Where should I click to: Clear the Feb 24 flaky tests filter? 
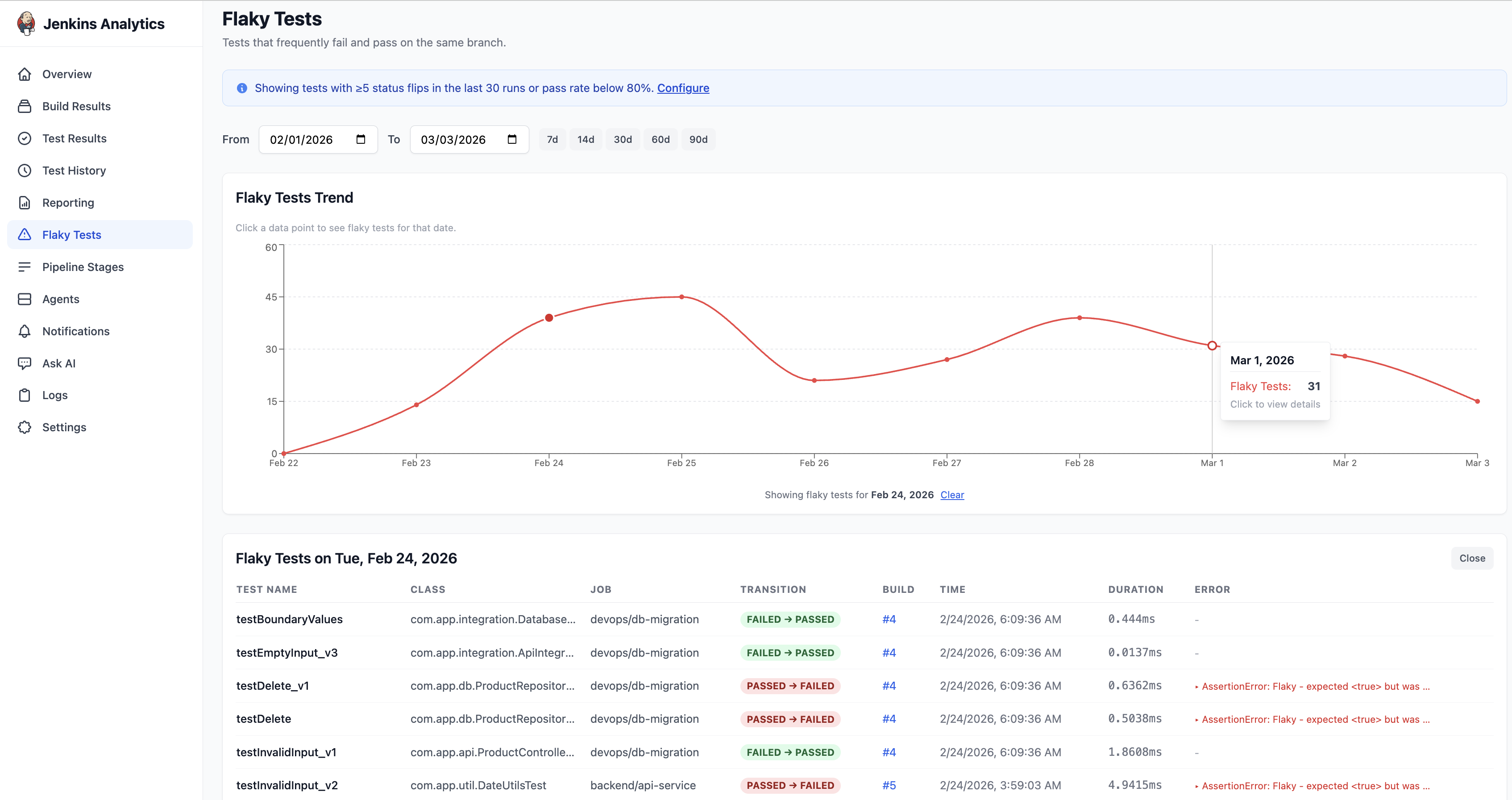pyautogui.click(x=951, y=495)
